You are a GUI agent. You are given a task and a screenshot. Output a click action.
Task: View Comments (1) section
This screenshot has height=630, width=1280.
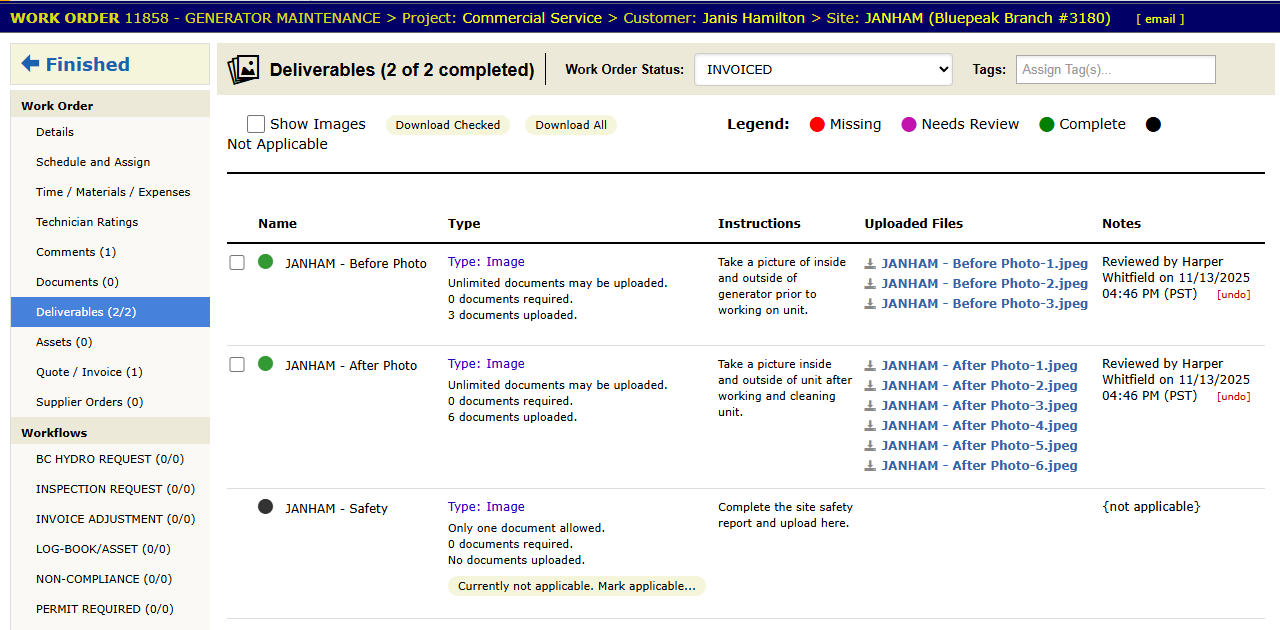[110, 252]
